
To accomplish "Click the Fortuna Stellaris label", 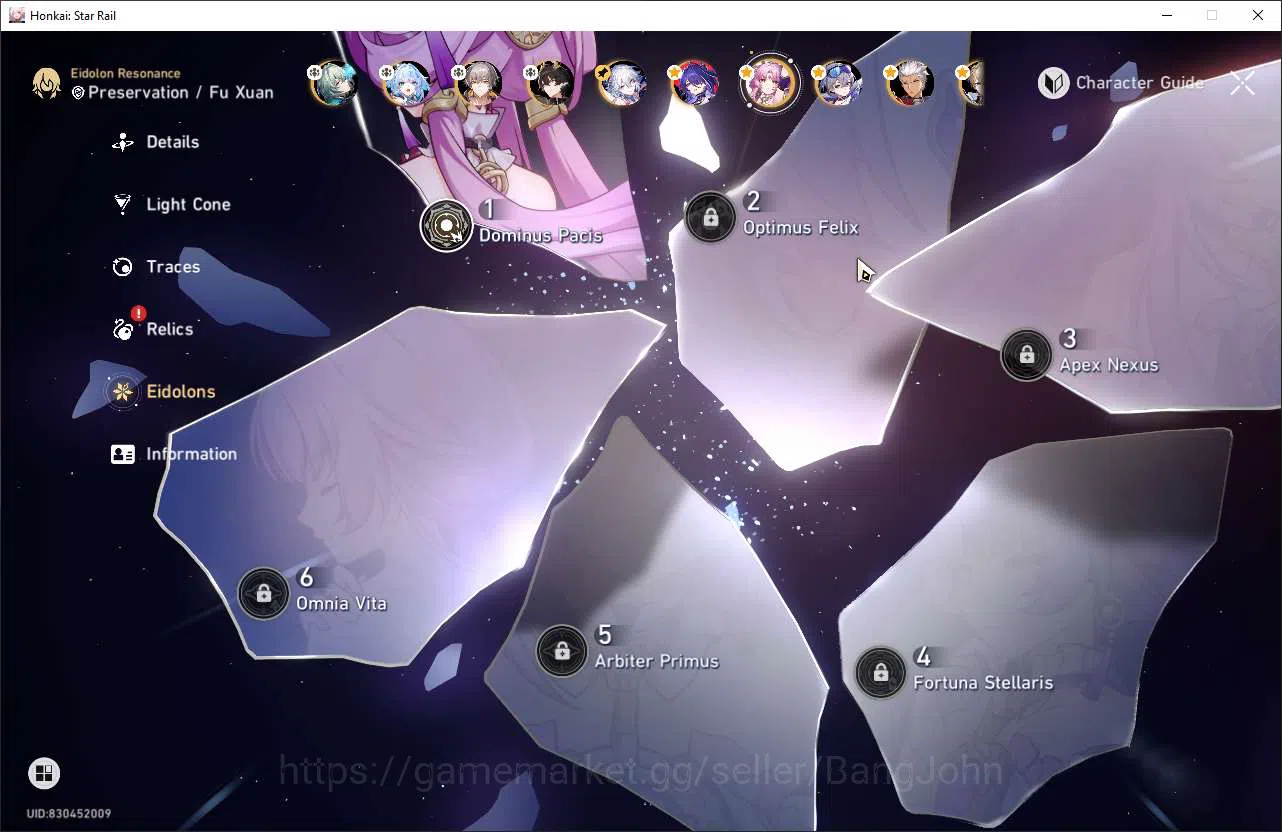I will tap(983, 683).
